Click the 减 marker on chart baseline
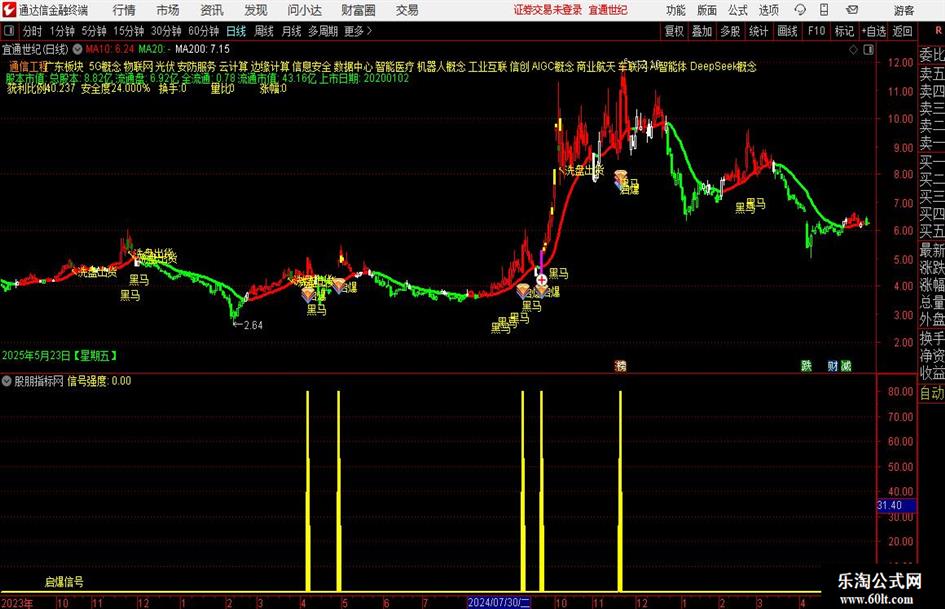 846,365
